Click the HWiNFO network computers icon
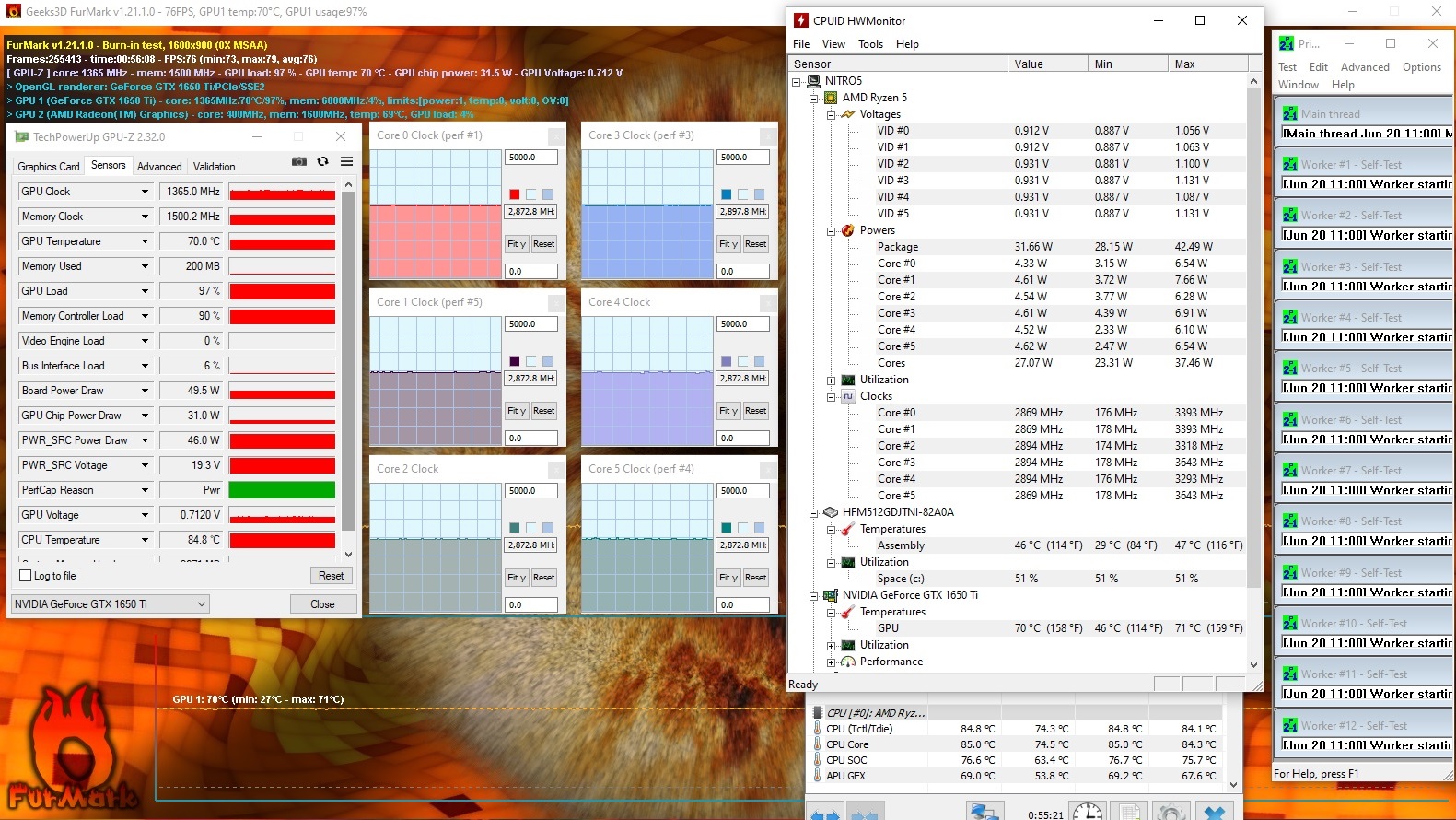 pyautogui.click(x=985, y=813)
